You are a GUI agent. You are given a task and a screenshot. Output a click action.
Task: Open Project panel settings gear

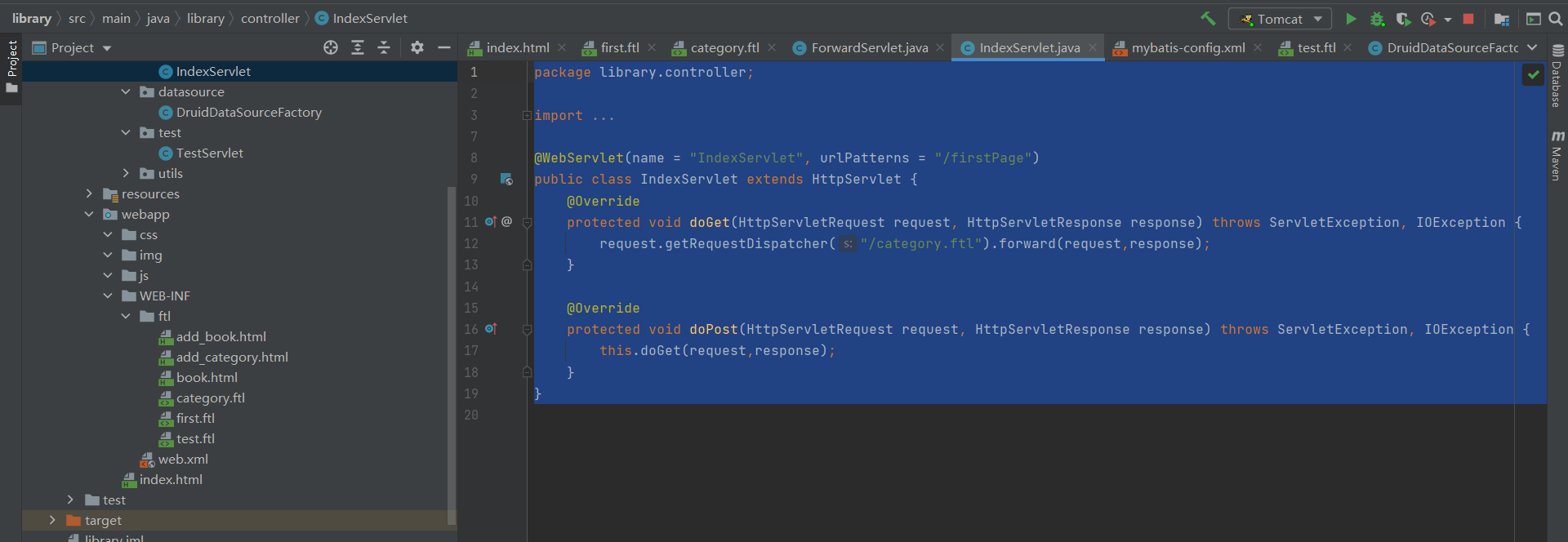tap(417, 47)
